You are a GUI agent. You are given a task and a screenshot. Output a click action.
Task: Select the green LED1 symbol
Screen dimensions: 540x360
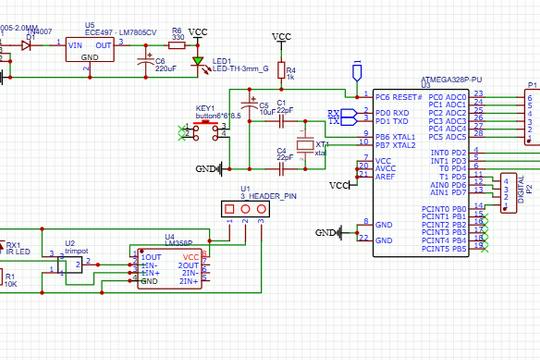(x=198, y=62)
